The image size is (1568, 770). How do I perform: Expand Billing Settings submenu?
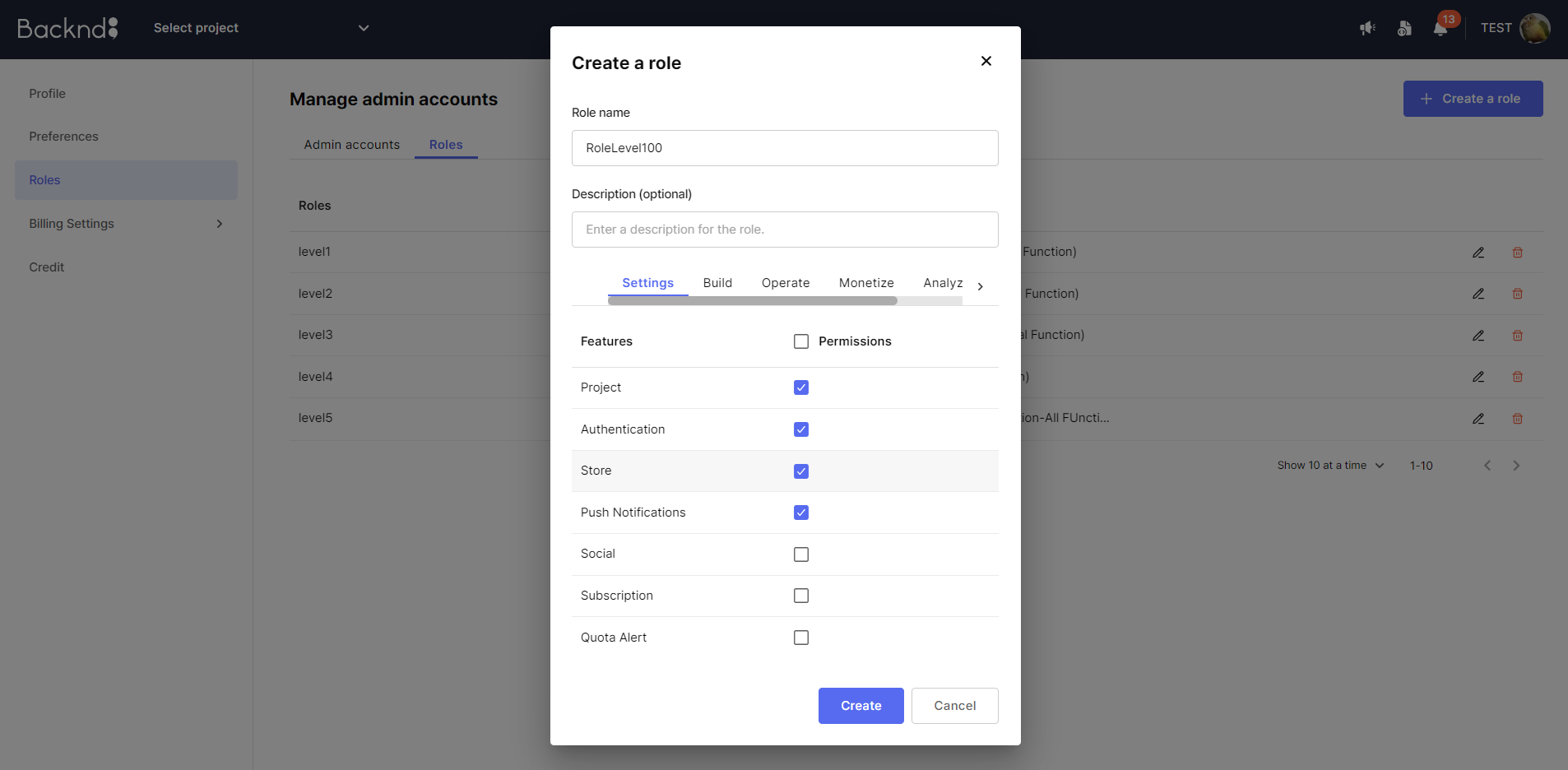click(x=219, y=224)
